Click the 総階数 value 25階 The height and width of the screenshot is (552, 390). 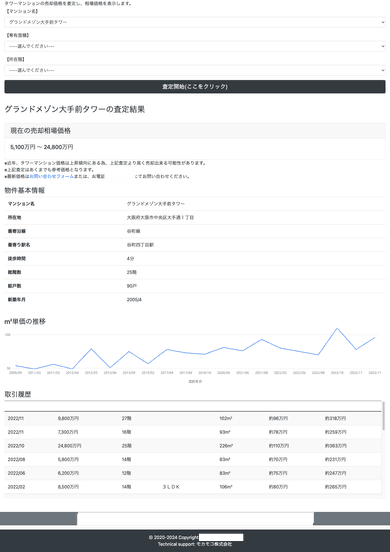click(132, 272)
